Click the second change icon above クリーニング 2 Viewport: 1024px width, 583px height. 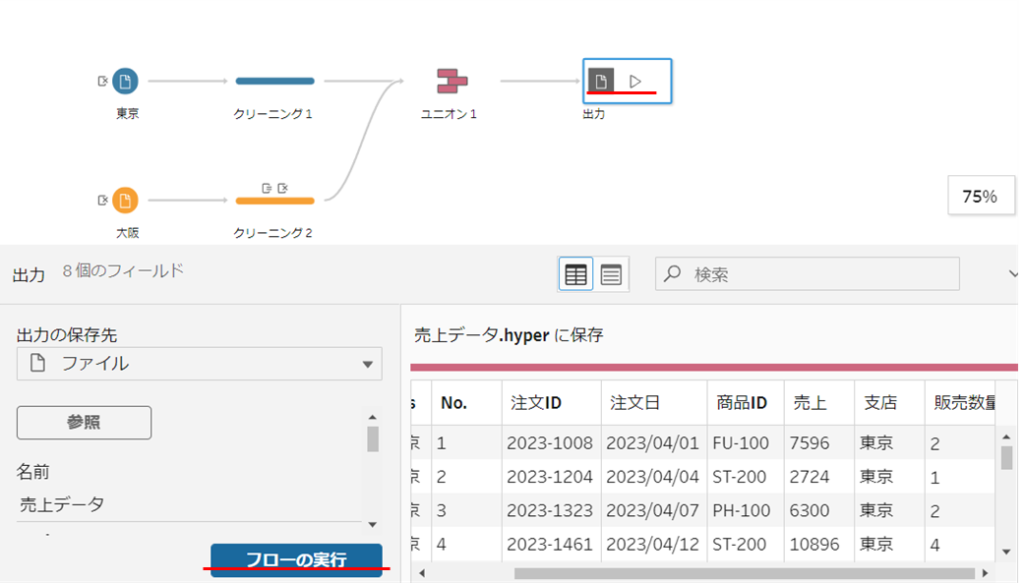[x=283, y=188]
